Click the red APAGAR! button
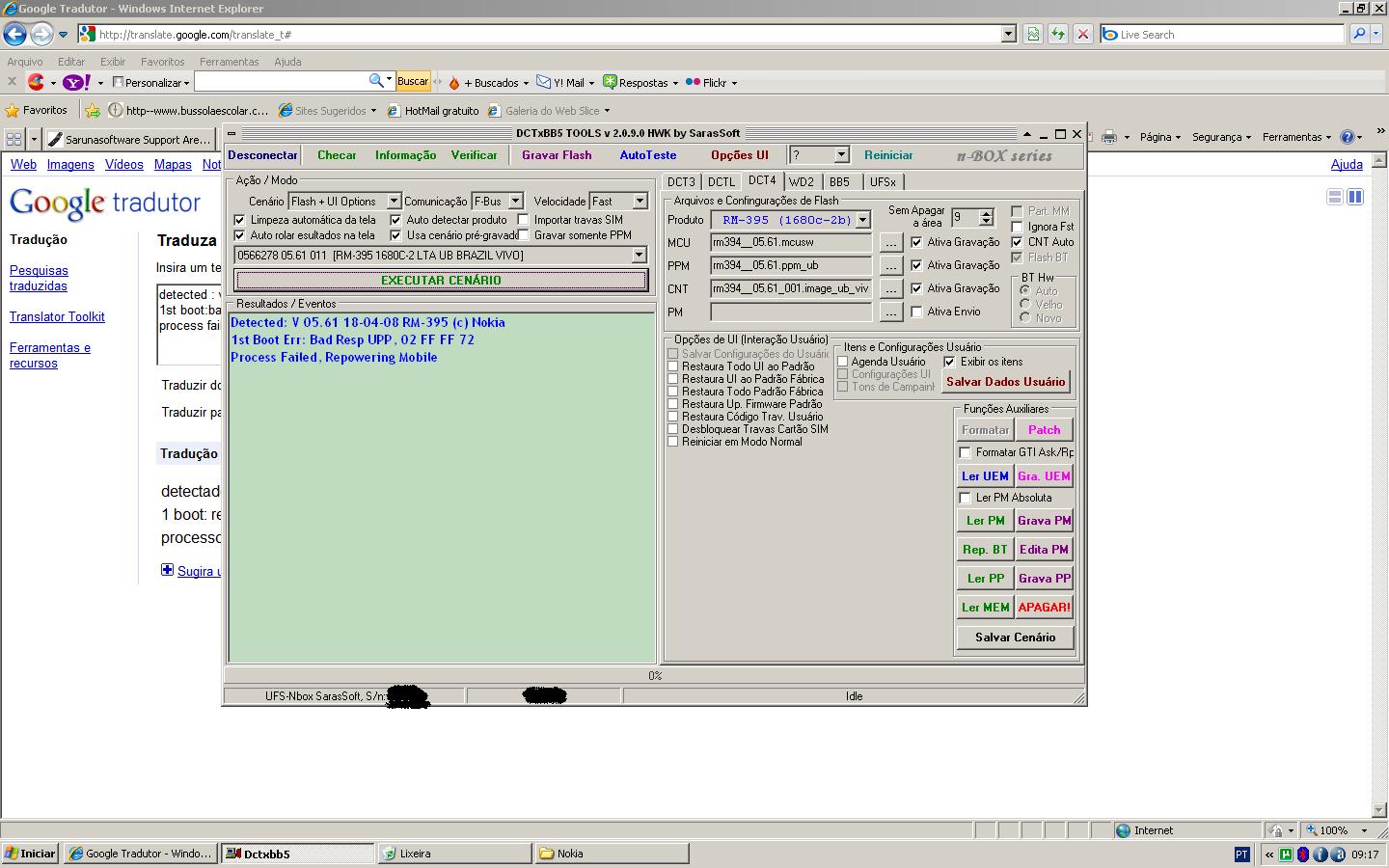The width and height of the screenshot is (1389, 868). point(1044,608)
